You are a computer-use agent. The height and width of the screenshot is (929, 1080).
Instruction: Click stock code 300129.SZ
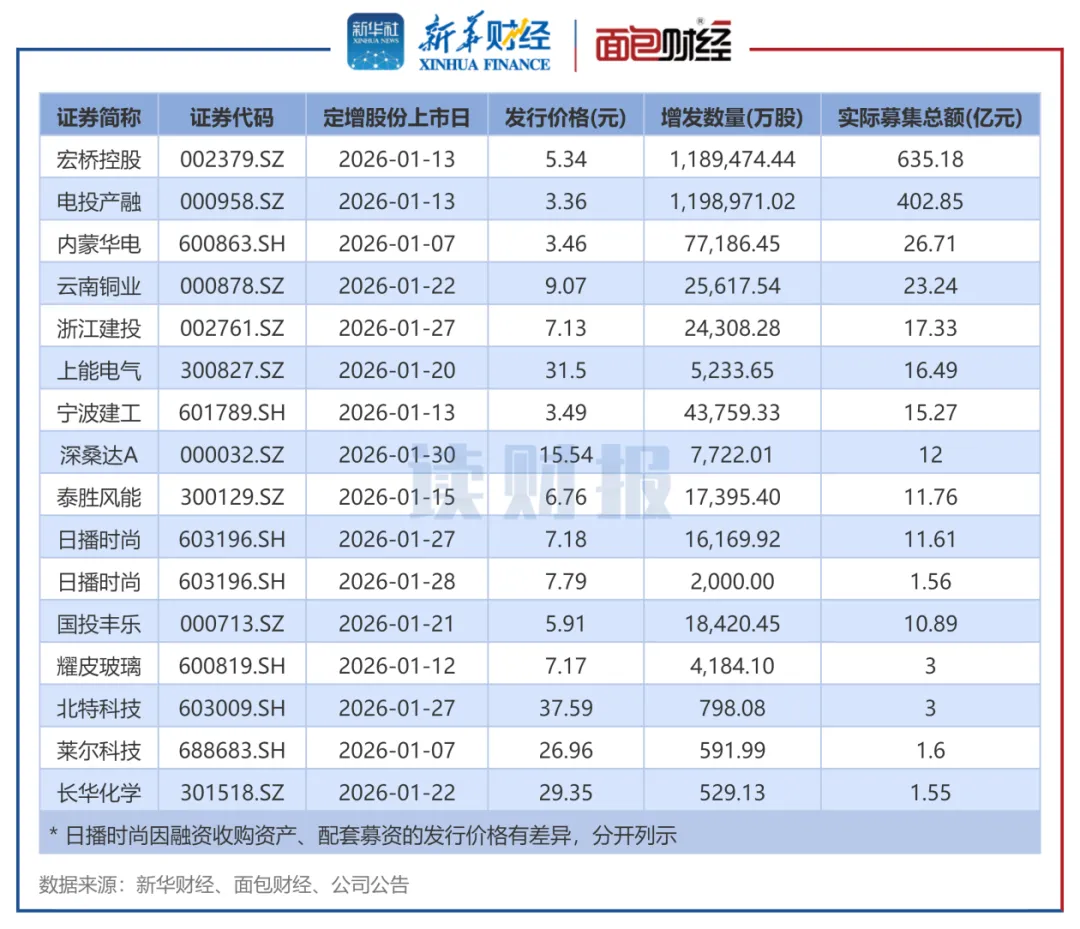(x=231, y=497)
